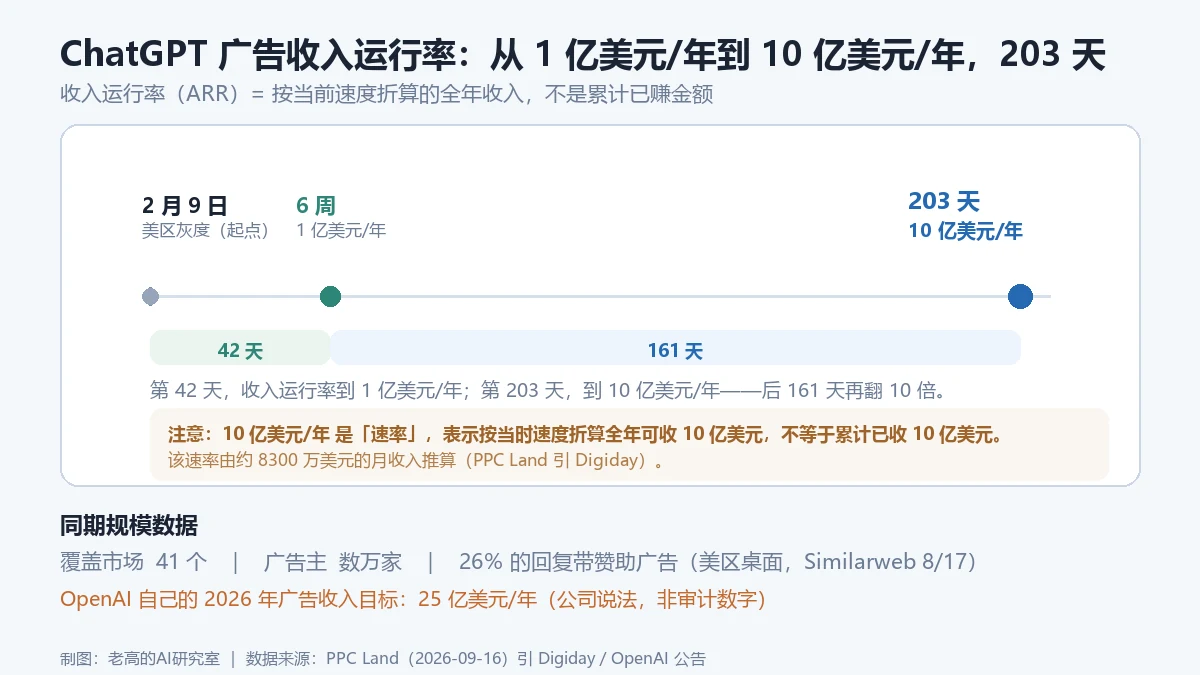The width and height of the screenshot is (1200, 675).
Task: Click '1 亿美元/年' under 6 周
Action: click(x=341, y=231)
